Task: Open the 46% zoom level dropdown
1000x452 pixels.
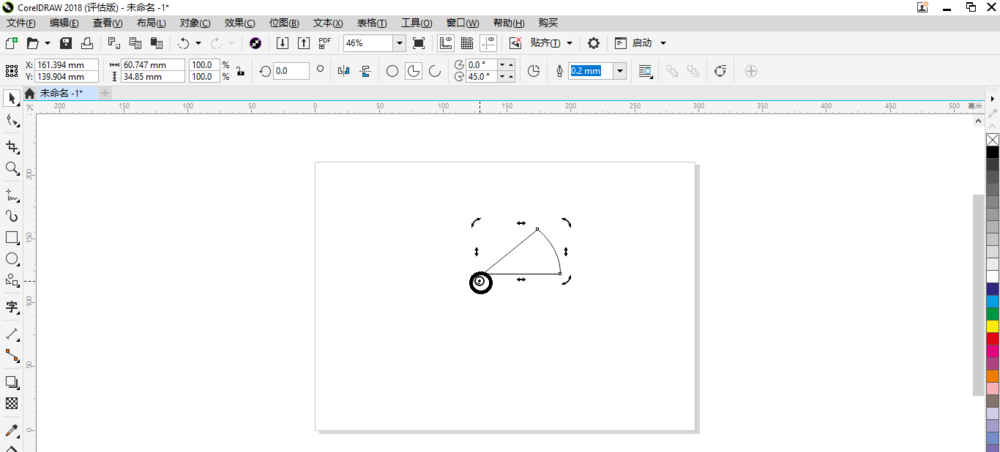Action: coord(399,43)
